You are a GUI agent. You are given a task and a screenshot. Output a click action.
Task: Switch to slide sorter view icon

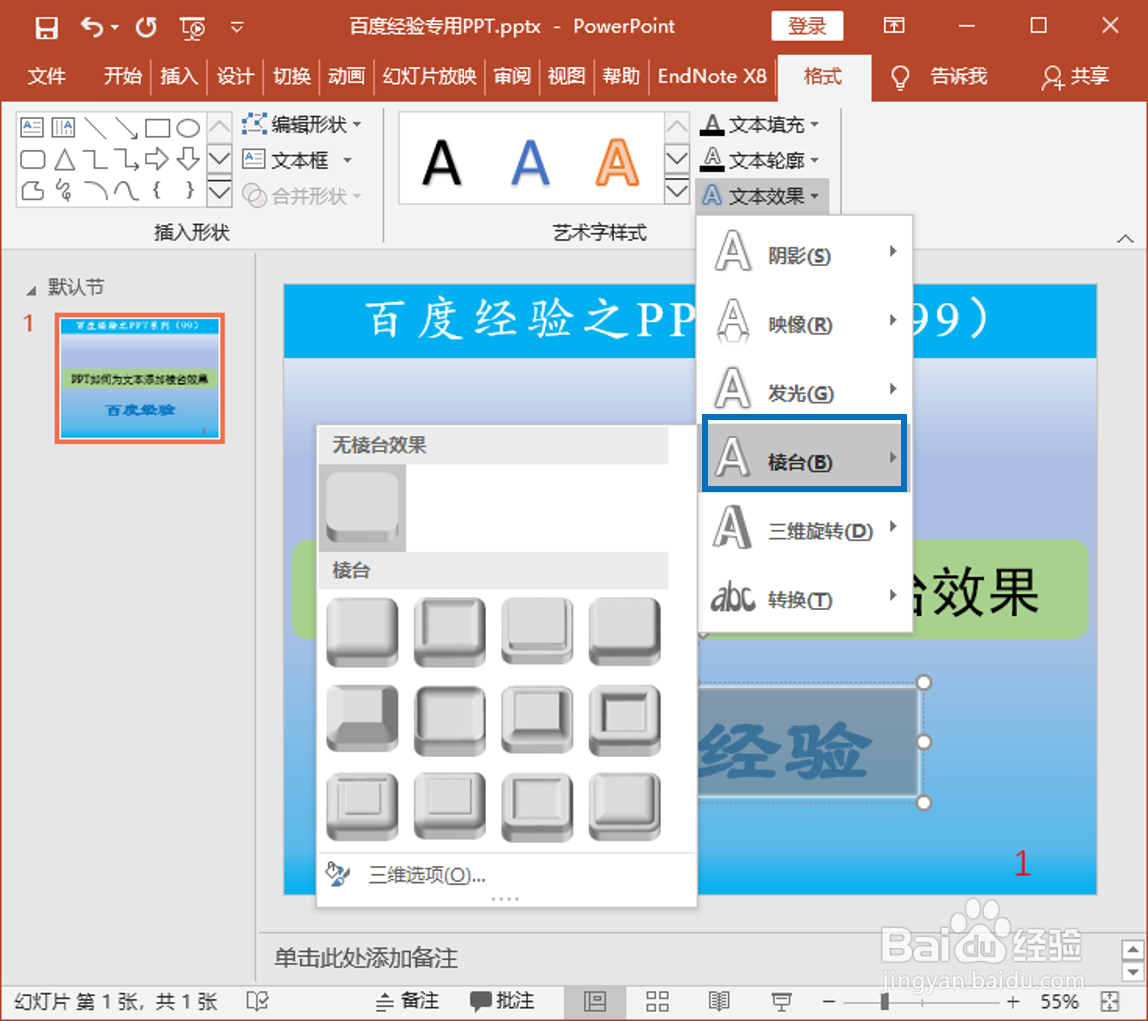click(657, 1001)
